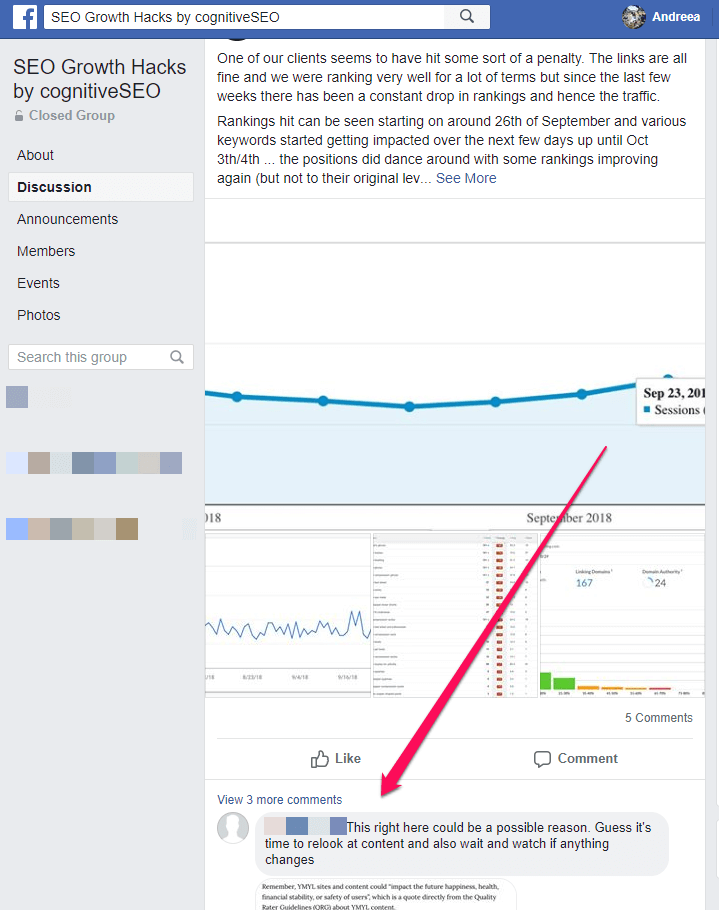Select the comment text 'This right here could be a possible reason'
719x910 pixels.
pos(468,827)
